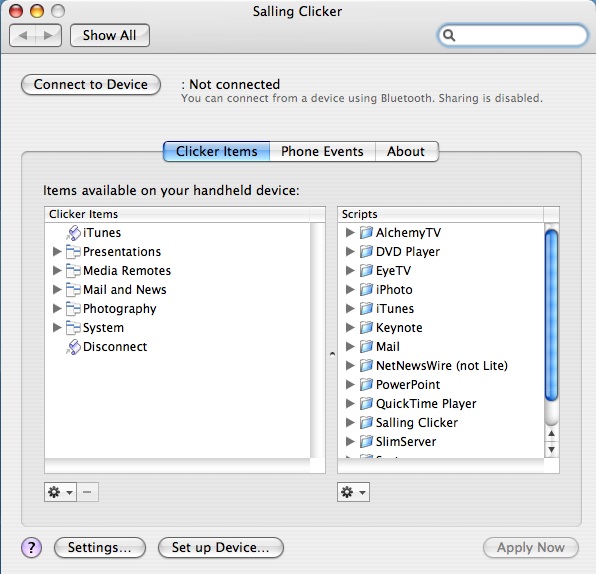Select the AlchemyTV scripts folder icon
The width and height of the screenshot is (596, 574).
(366, 232)
